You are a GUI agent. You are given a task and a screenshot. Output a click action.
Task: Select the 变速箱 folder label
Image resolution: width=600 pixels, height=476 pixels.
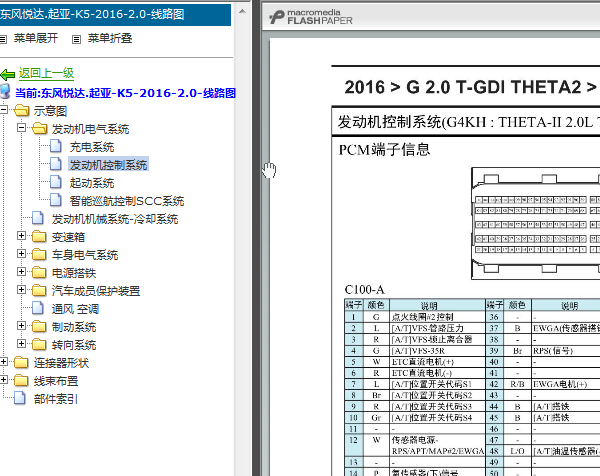pos(68,237)
